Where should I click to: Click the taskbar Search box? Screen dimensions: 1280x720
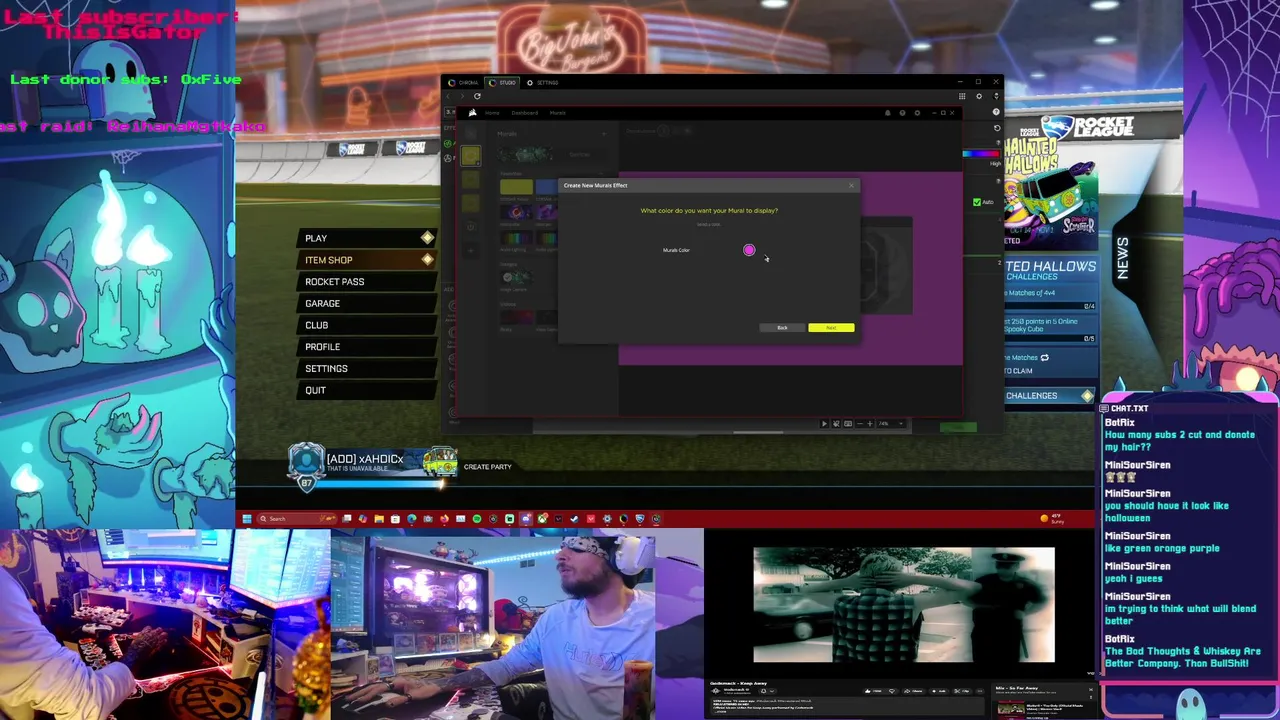coord(298,519)
